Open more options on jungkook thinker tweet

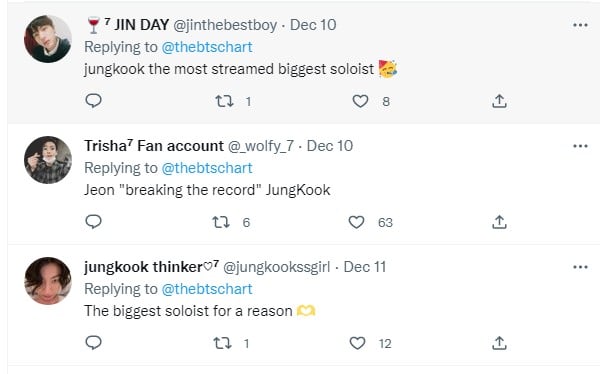tap(580, 267)
